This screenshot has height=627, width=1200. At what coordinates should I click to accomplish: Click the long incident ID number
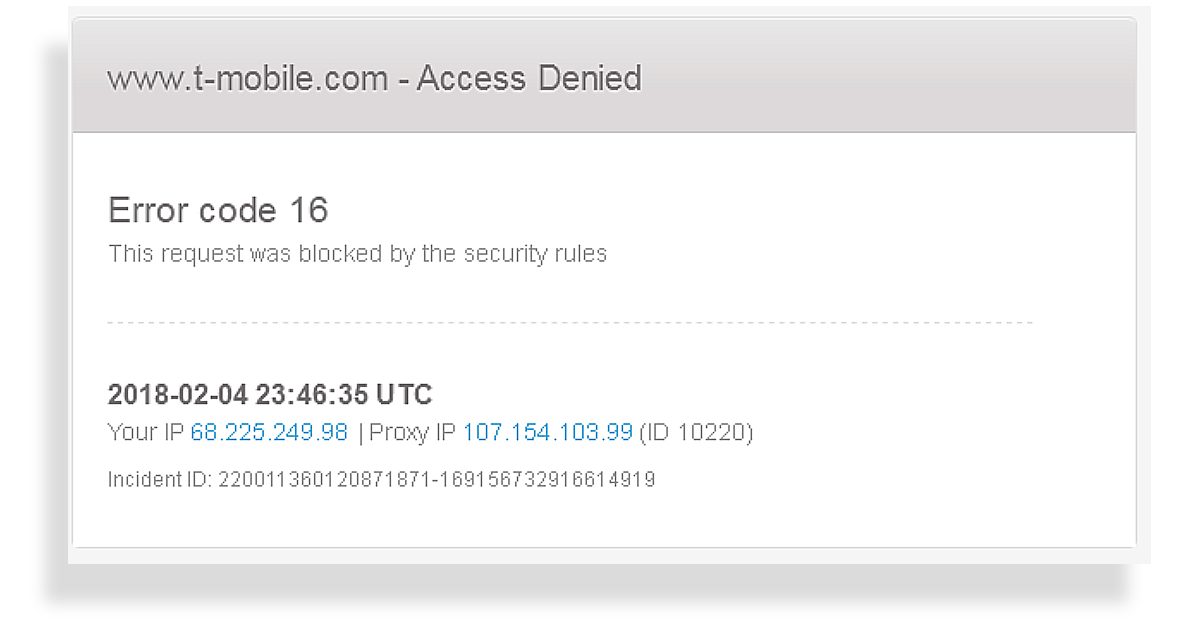(x=436, y=480)
